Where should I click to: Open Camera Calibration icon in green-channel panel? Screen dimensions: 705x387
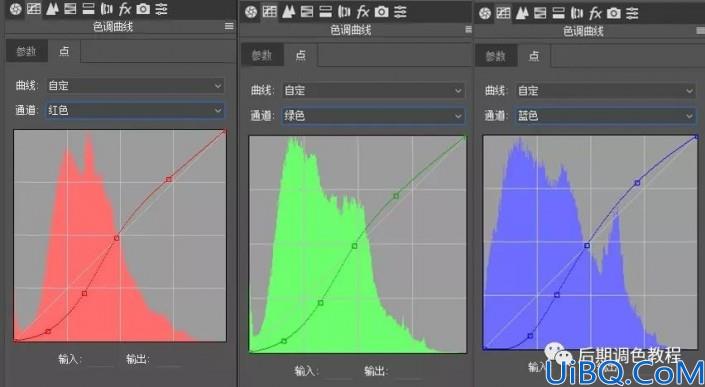click(381, 12)
